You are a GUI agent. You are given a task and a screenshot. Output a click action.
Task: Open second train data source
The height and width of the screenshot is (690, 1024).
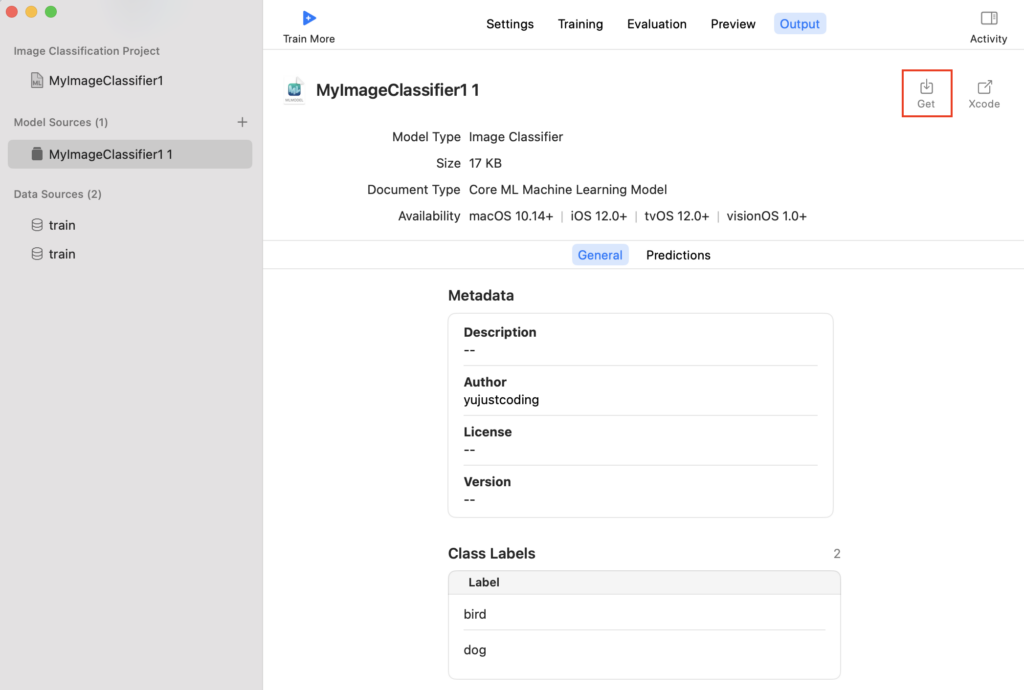coord(62,254)
